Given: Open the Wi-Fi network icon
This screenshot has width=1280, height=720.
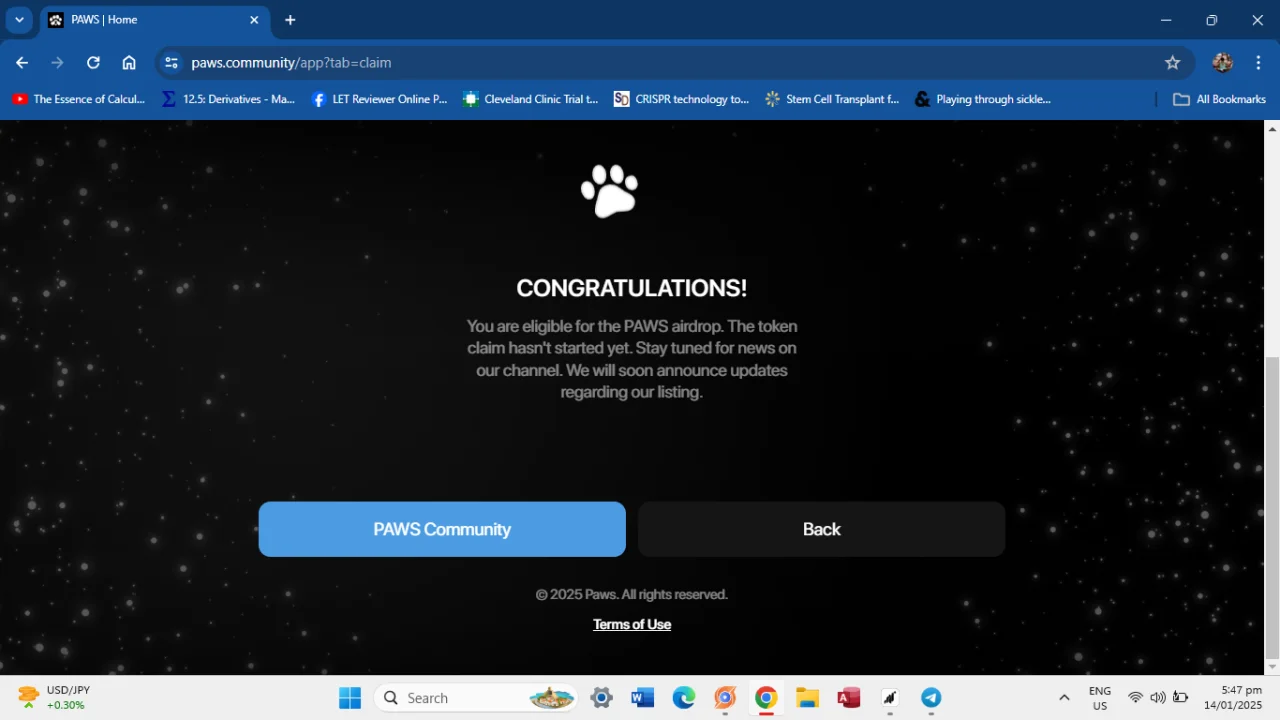Looking at the screenshot, I should point(1135,698).
